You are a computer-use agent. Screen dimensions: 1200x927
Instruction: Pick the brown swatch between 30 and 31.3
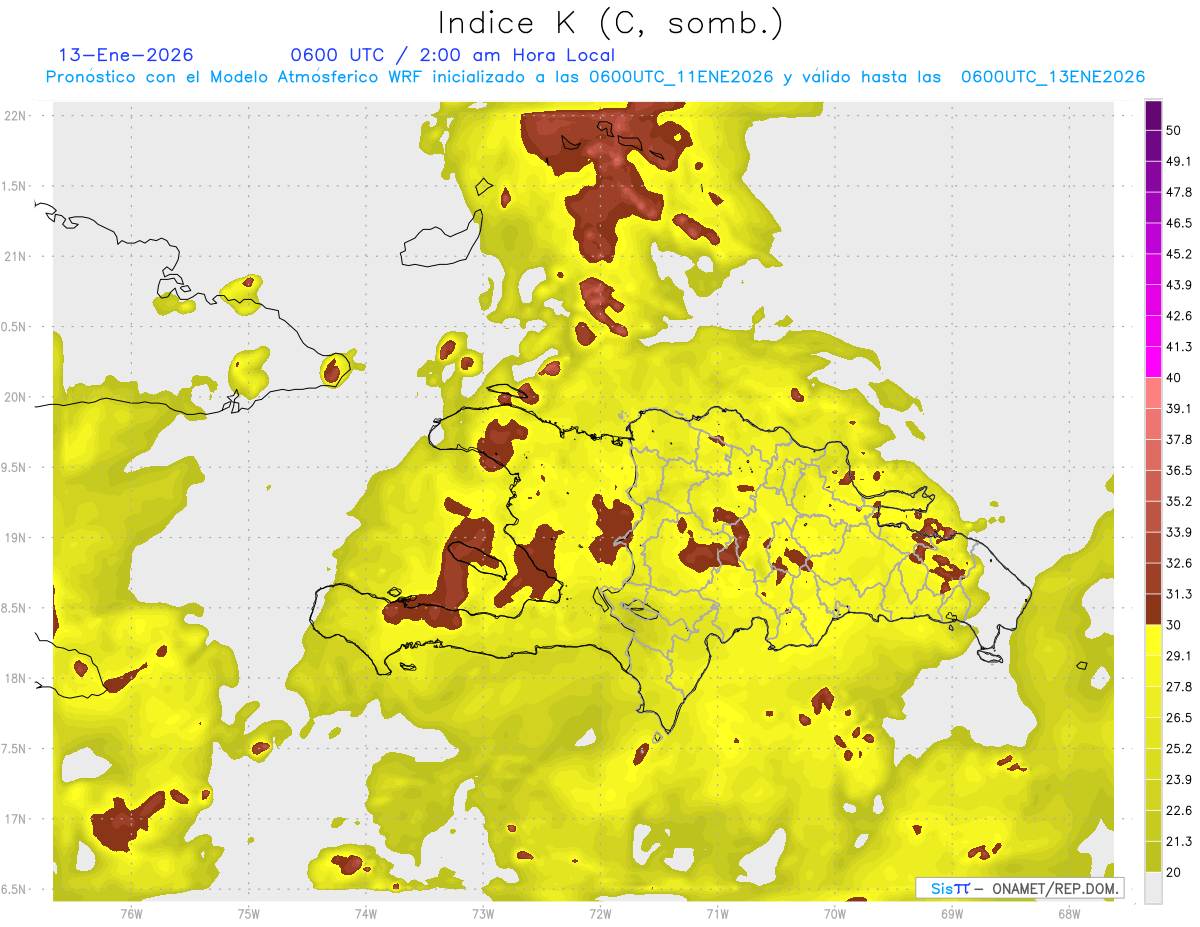click(x=1153, y=609)
